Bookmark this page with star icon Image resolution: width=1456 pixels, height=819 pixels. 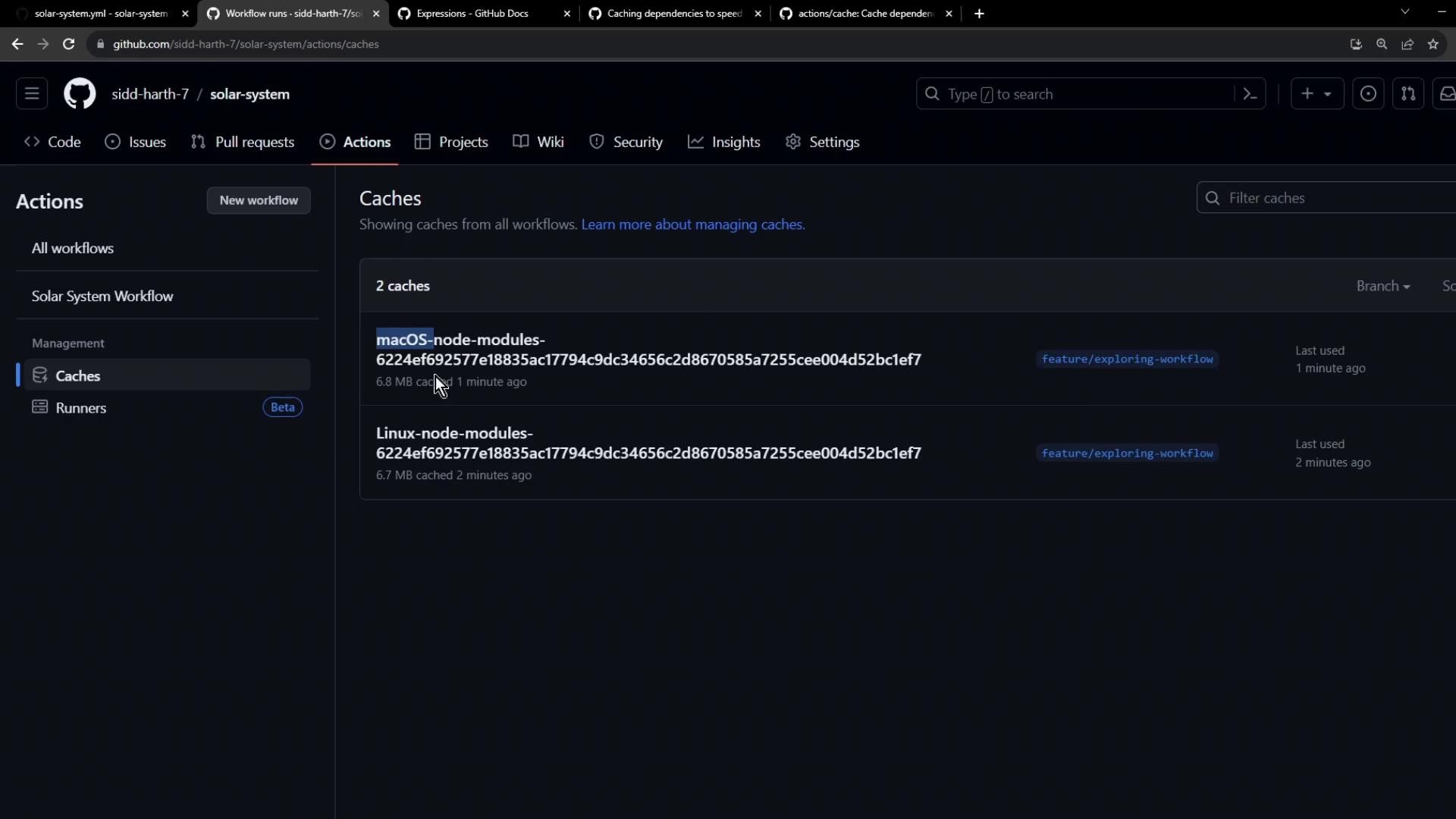1433,44
